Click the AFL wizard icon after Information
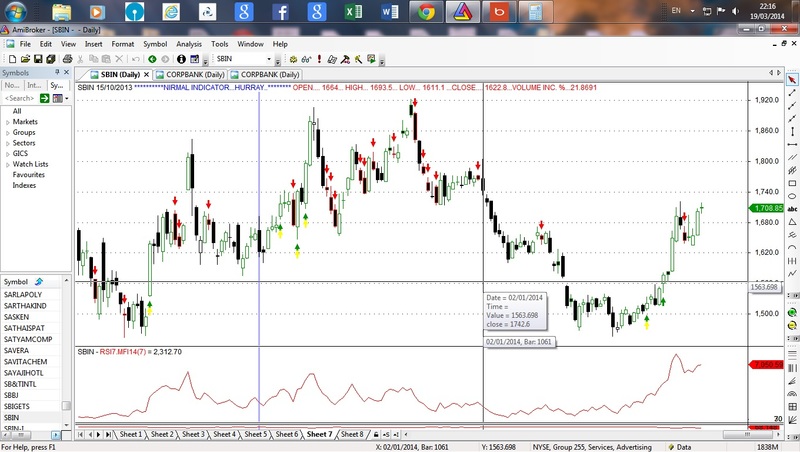 [194, 59]
